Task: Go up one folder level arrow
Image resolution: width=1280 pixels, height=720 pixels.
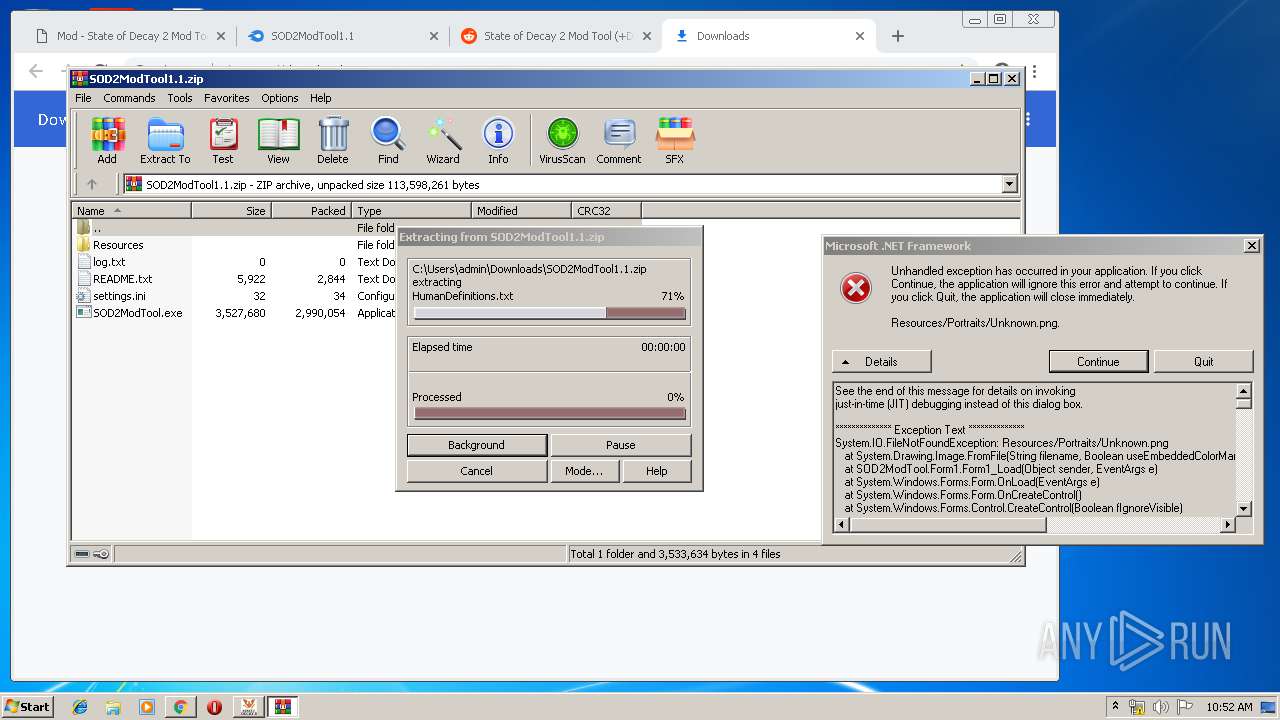Action: [92, 184]
